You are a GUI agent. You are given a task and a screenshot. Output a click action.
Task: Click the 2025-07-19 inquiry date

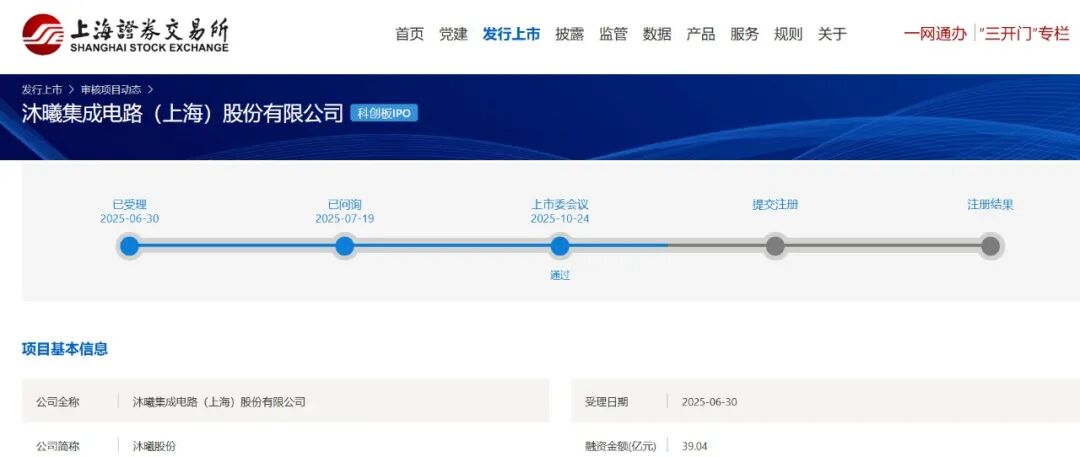(344, 219)
